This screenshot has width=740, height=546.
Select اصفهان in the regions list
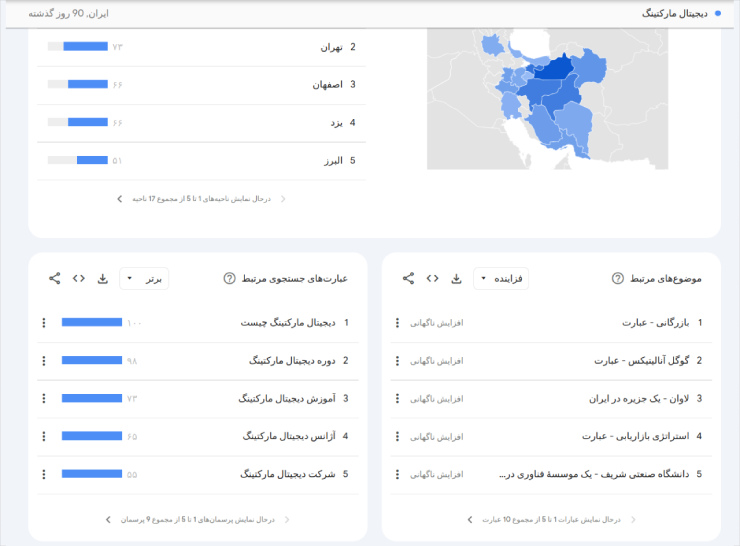326,85
